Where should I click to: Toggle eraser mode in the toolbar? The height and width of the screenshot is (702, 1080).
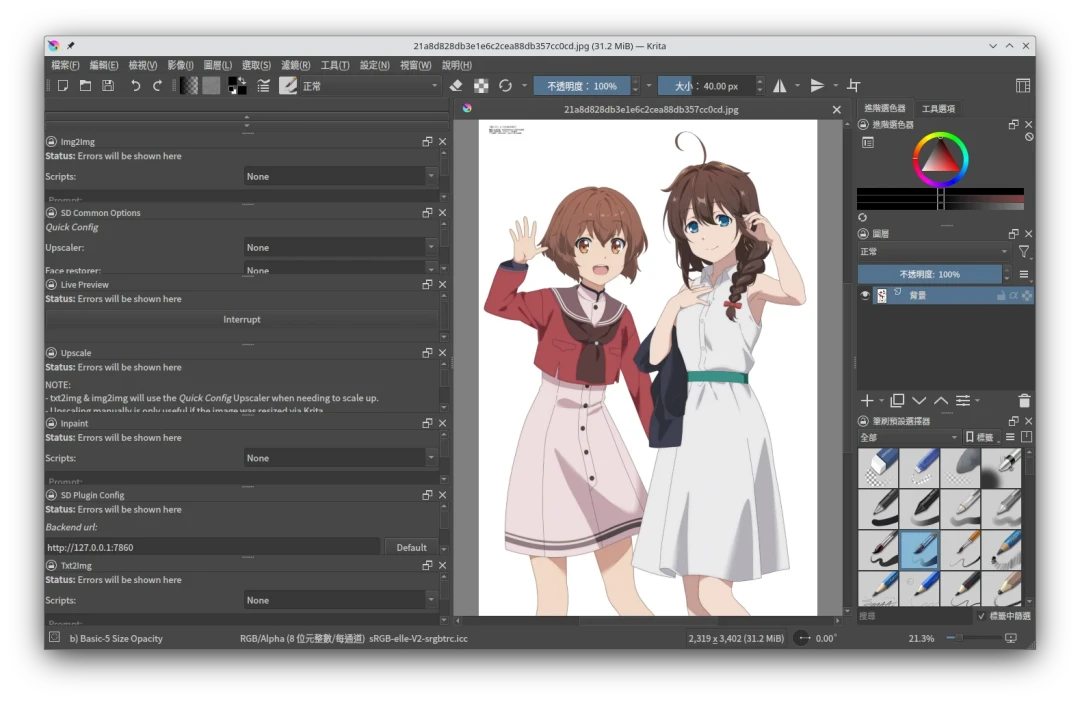[x=456, y=86]
